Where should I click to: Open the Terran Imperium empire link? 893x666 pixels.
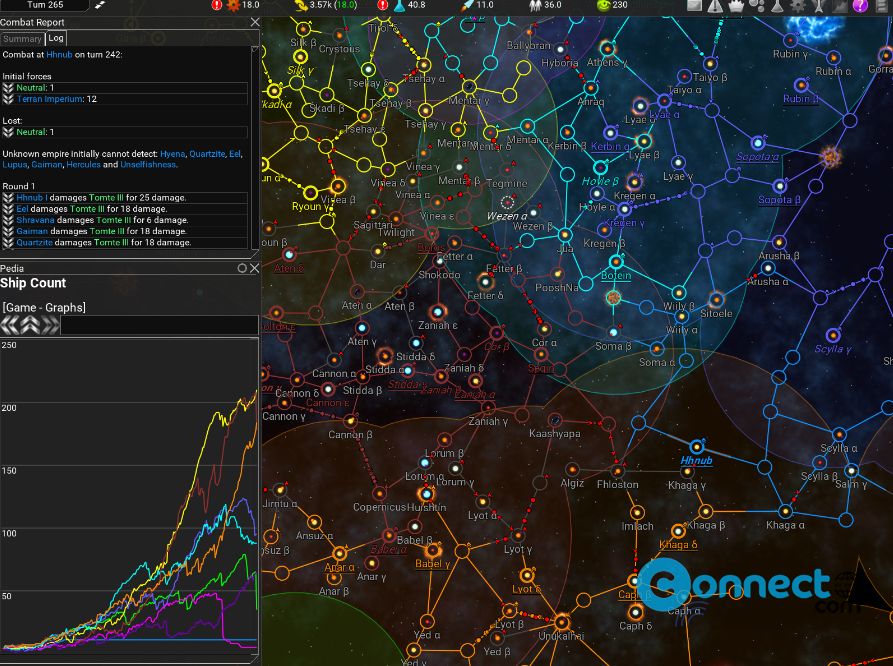50,99
